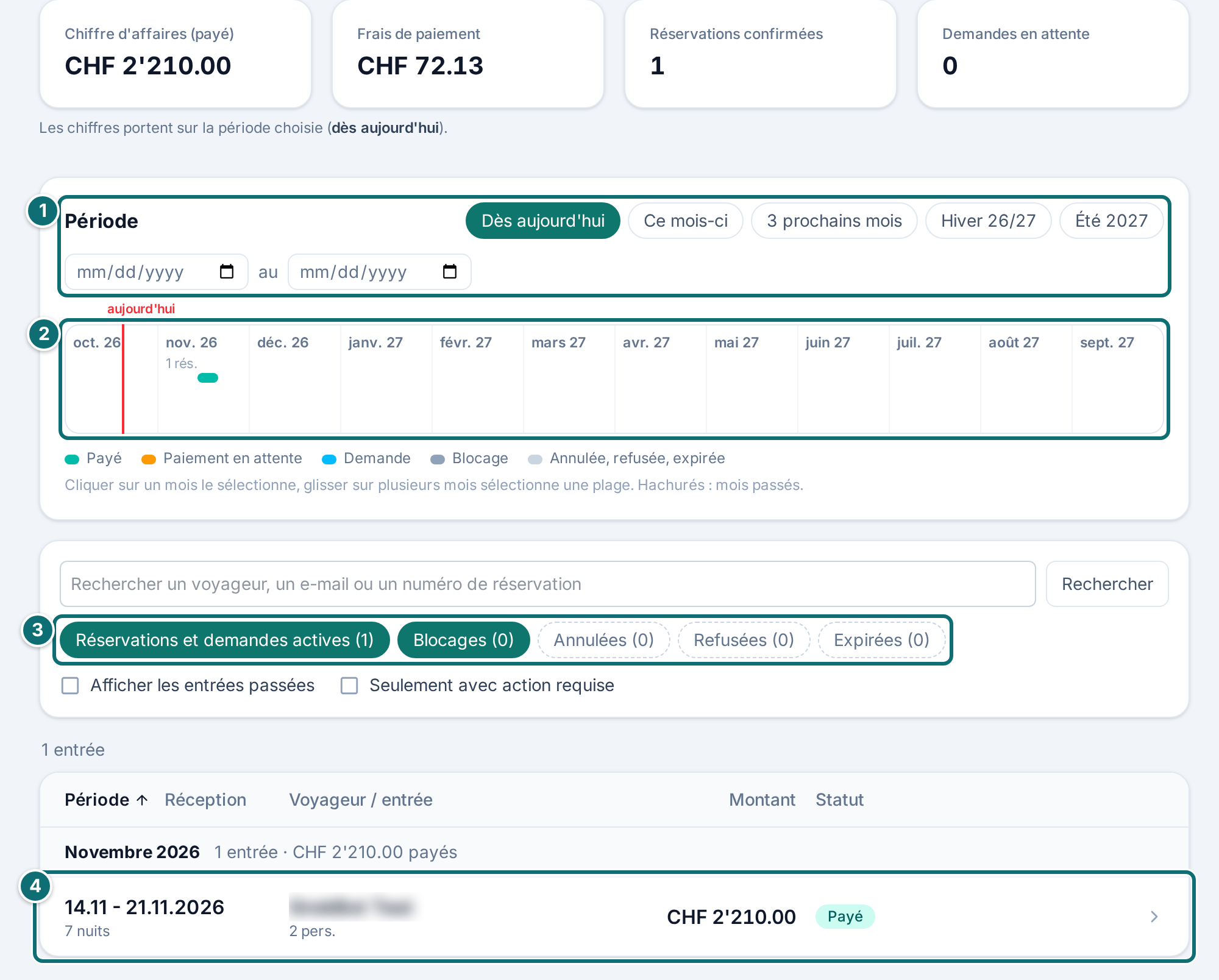1219x980 pixels.
Task: Enable the Expirées (0) filter chip
Action: [x=881, y=640]
